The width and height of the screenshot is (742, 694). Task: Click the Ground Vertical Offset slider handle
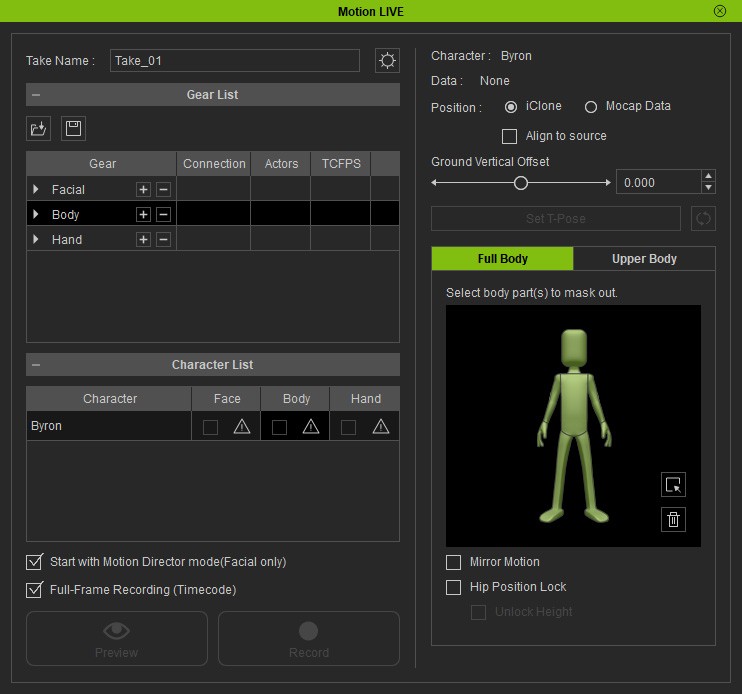pos(521,183)
